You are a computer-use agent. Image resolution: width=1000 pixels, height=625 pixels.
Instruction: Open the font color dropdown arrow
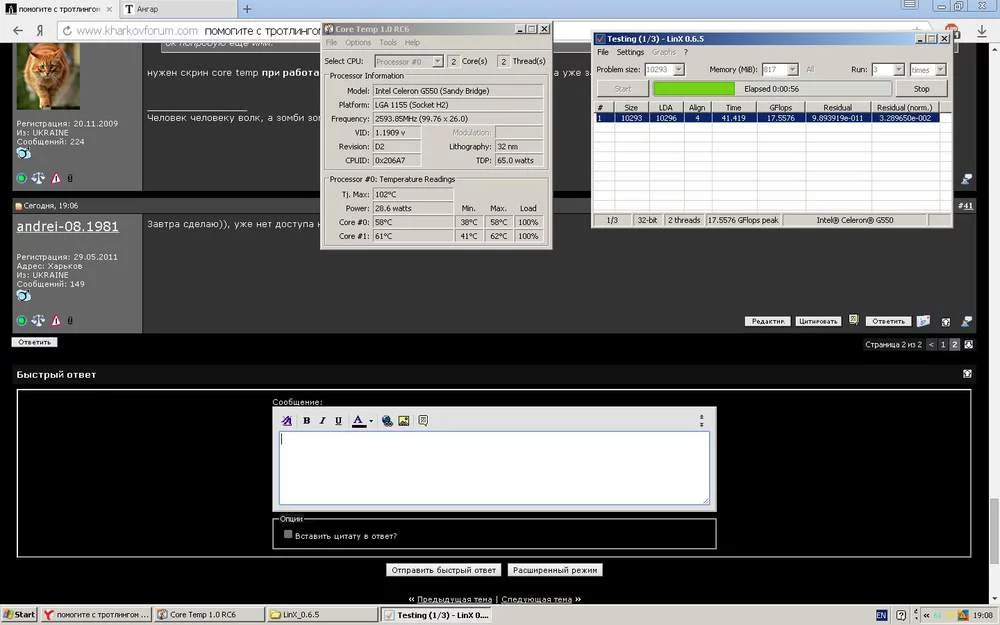pyautogui.click(x=371, y=422)
